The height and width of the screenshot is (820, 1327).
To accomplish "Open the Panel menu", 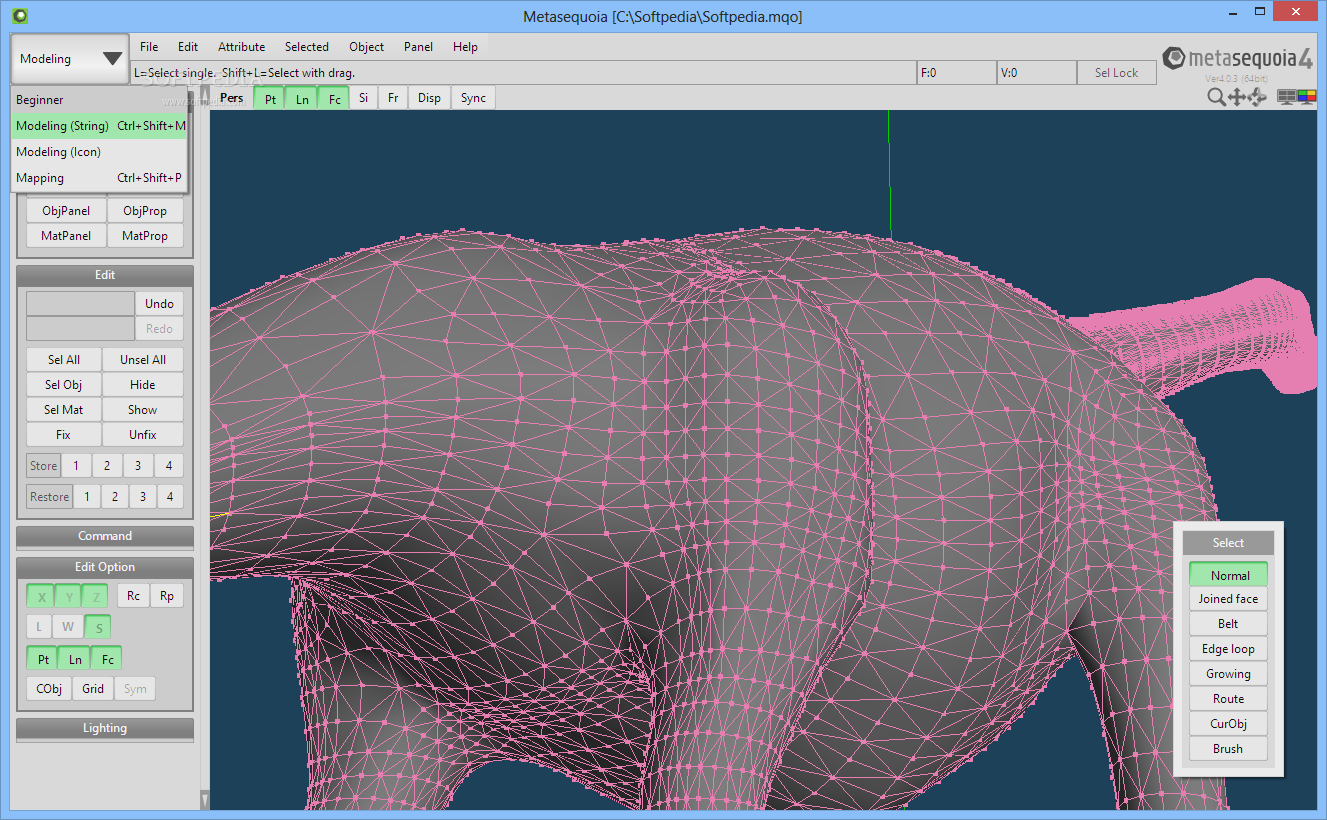I will tap(419, 47).
